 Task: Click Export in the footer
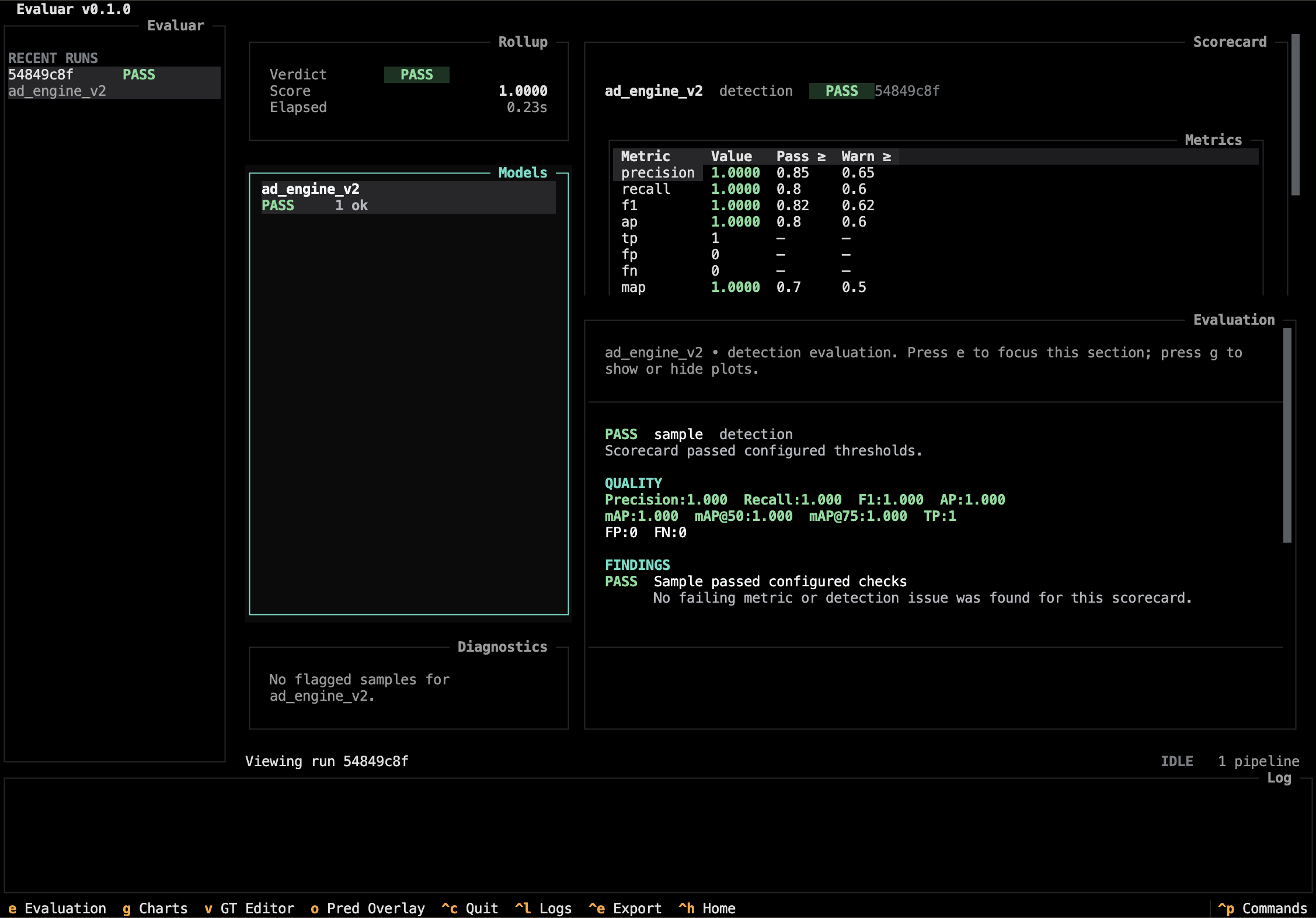pyautogui.click(x=625, y=908)
